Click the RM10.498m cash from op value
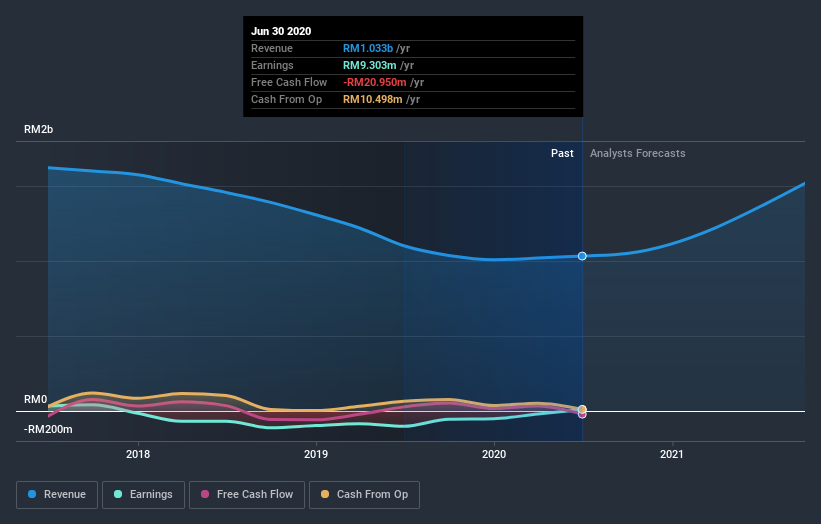This screenshot has width=821, height=524. pos(372,99)
